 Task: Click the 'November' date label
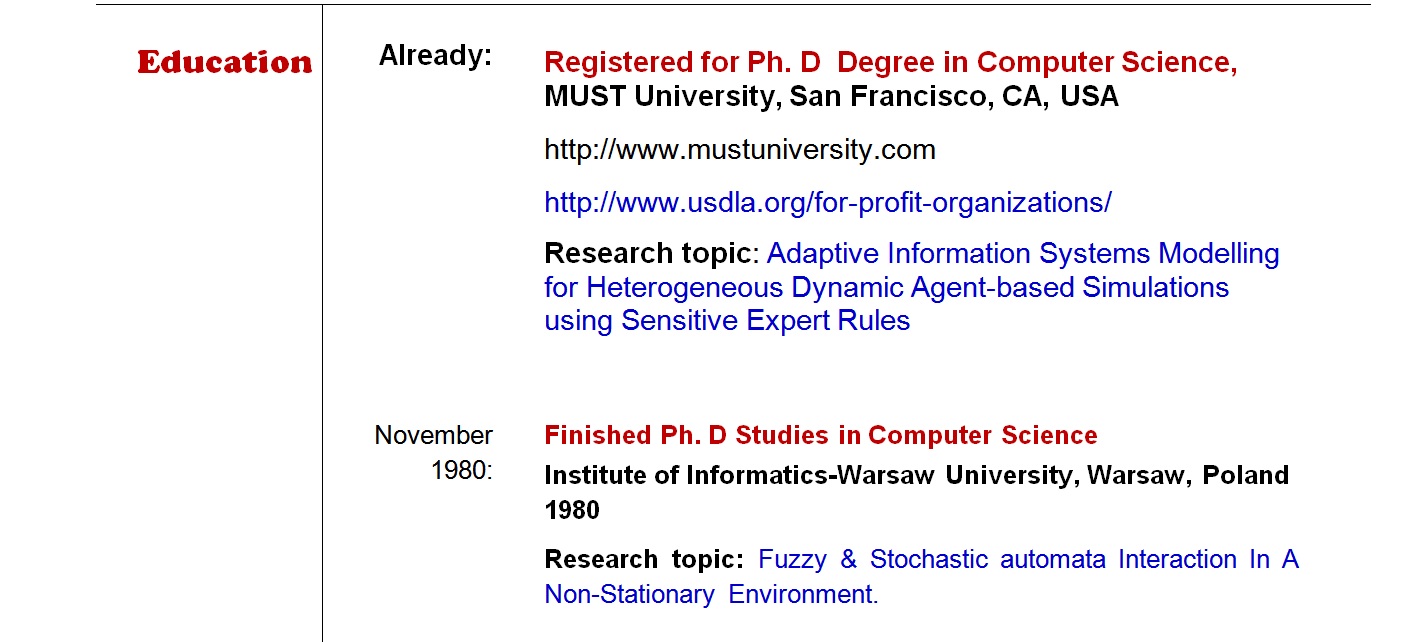[433, 436]
